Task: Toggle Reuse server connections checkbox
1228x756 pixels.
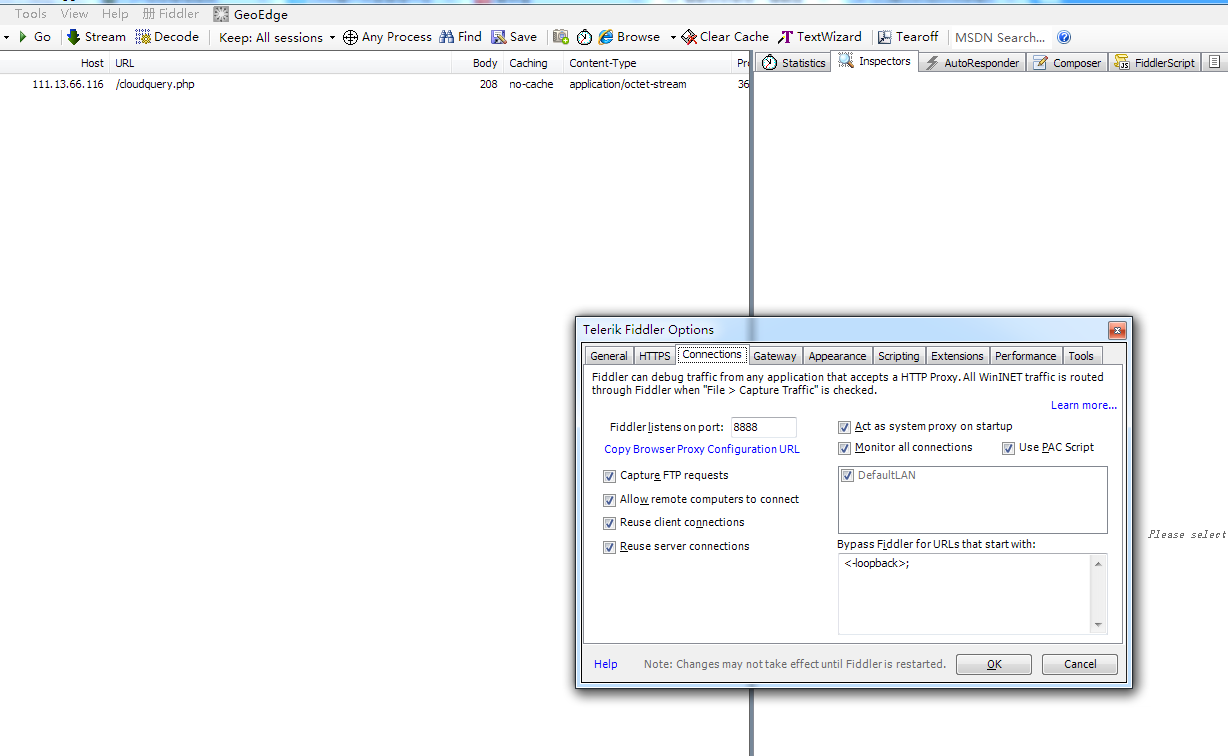Action: pos(610,547)
